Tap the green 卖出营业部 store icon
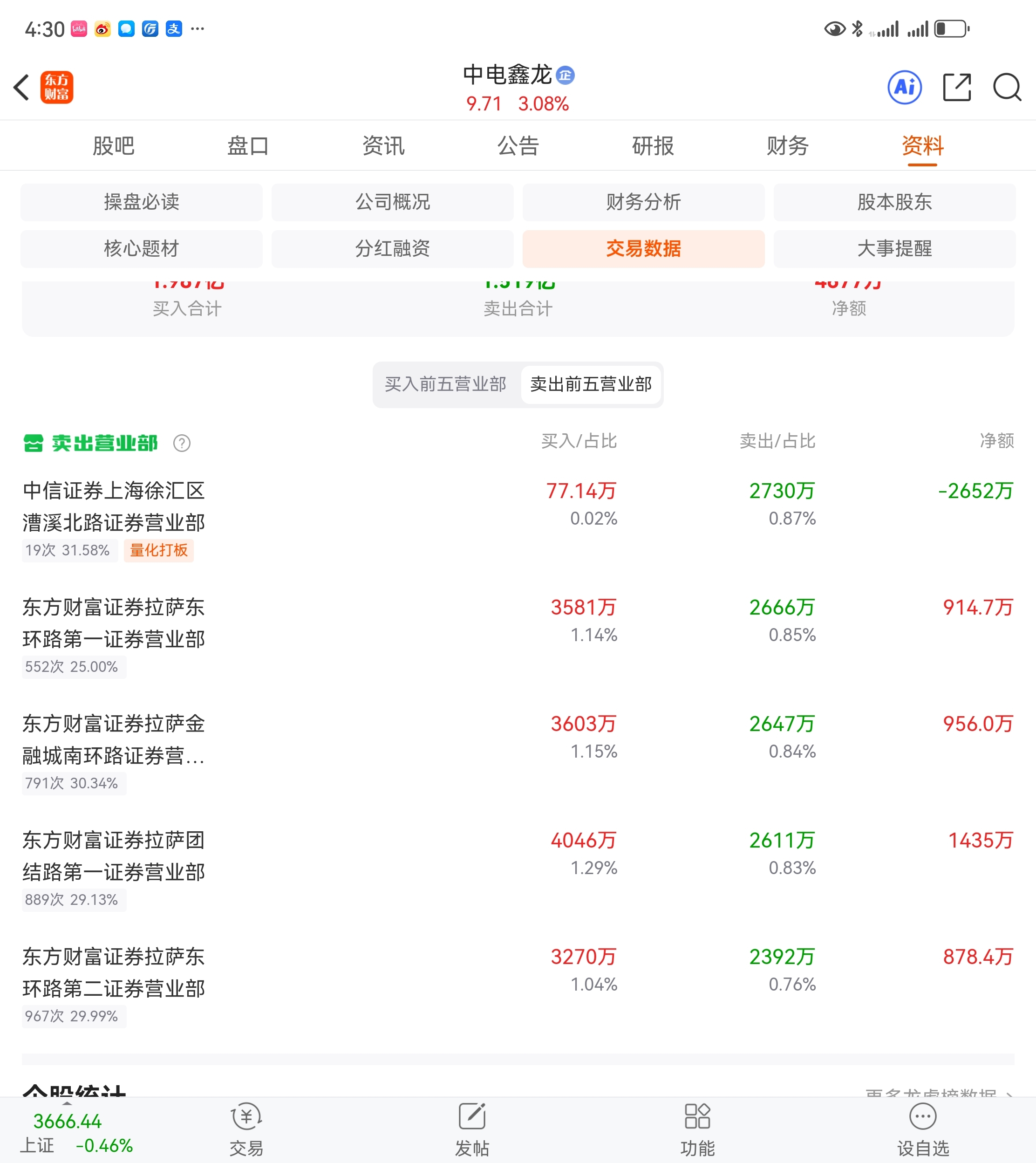The width and height of the screenshot is (1036, 1163). click(33, 443)
